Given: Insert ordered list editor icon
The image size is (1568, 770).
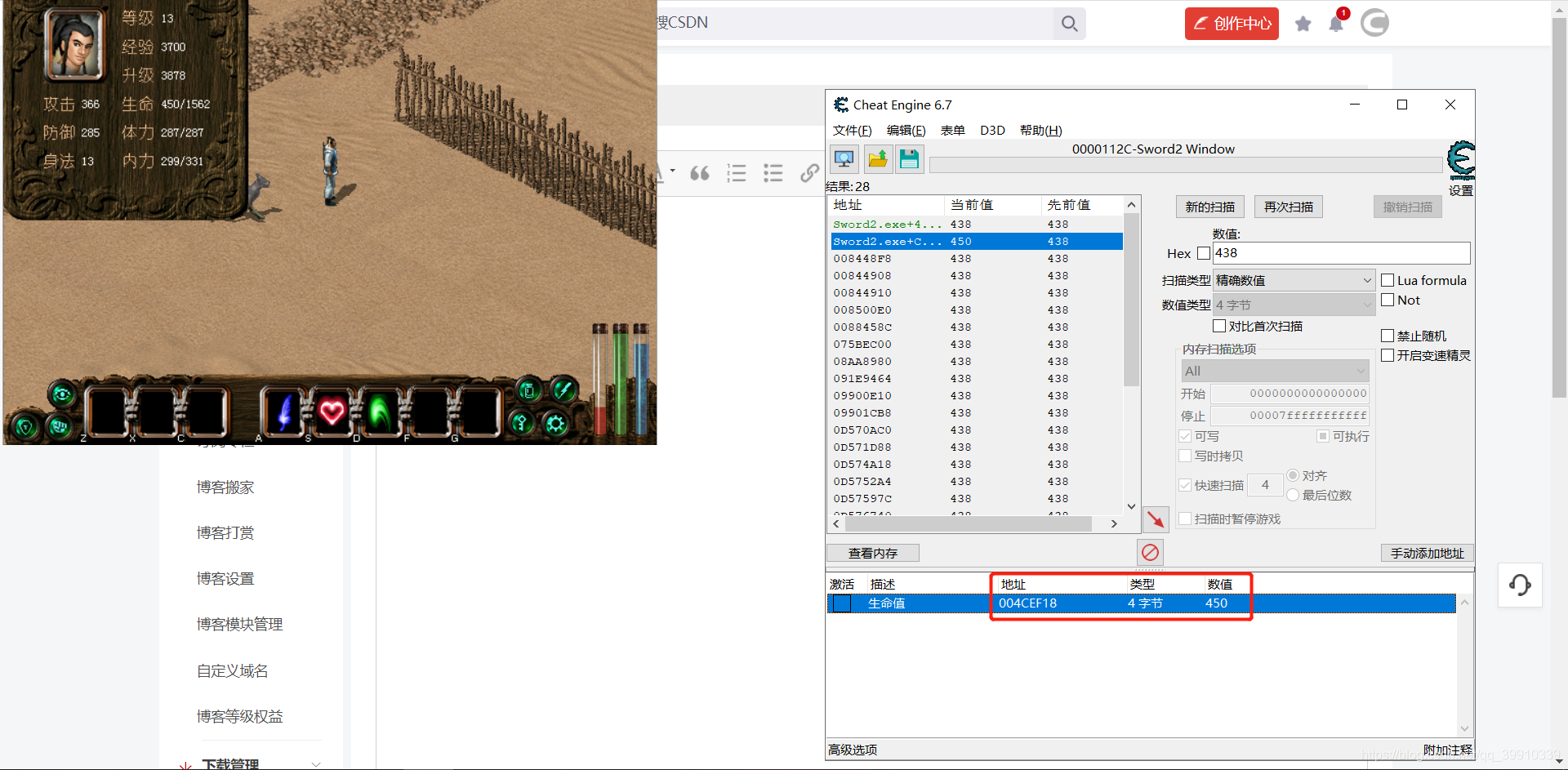Looking at the screenshot, I should click(x=737, y=173).
